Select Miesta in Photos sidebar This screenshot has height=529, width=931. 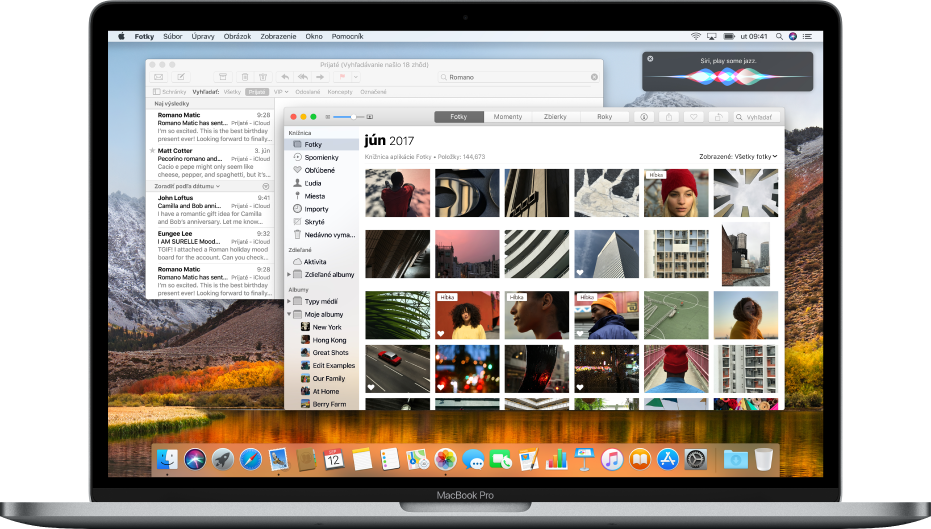tap(322, 196)
